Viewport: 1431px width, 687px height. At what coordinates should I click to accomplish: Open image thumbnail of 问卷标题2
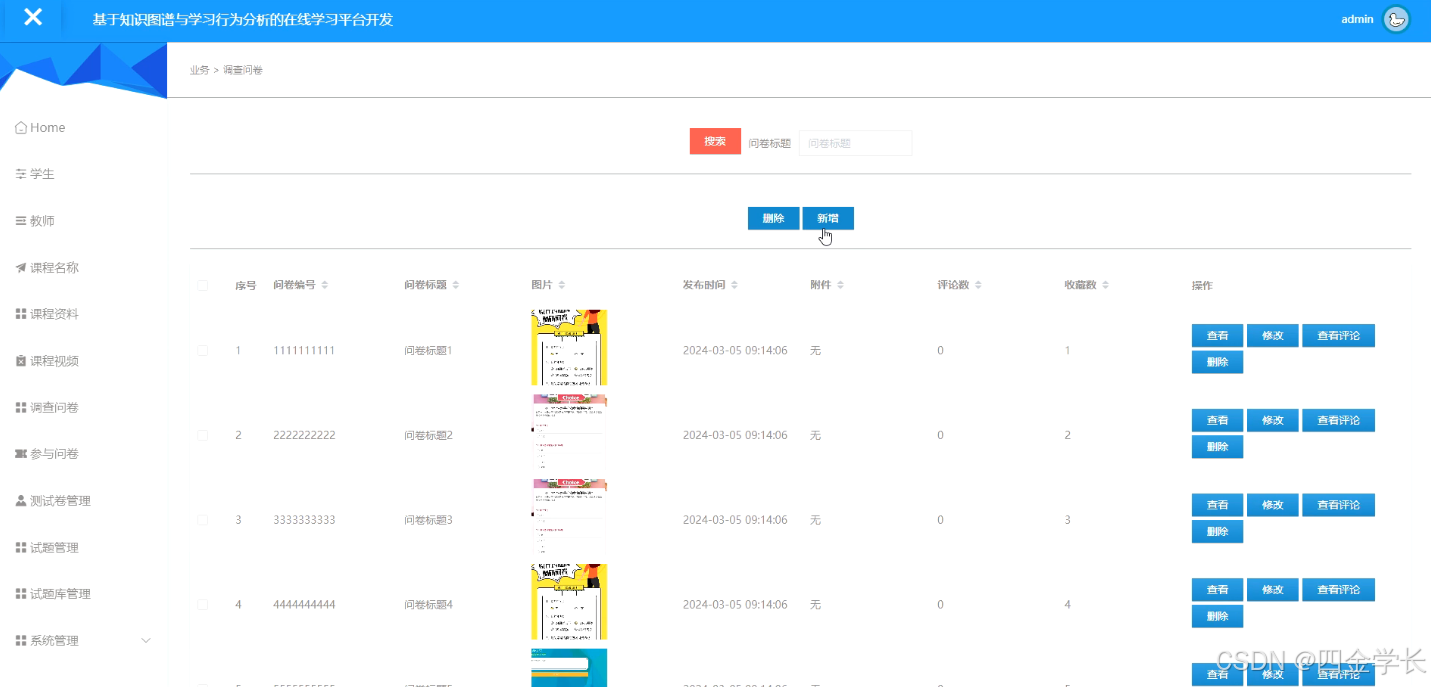569,432
